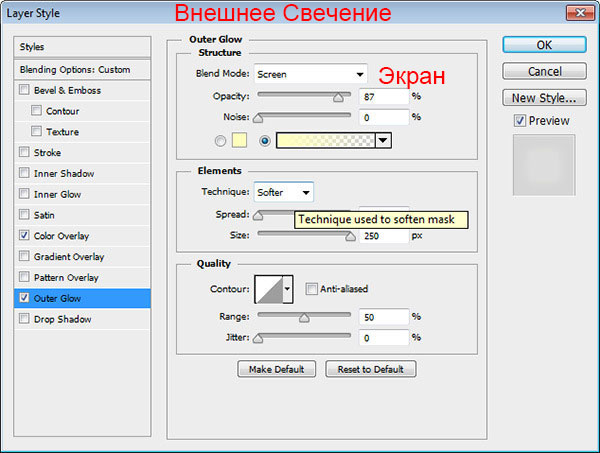Click the Contour shape thumbnail

click(269, 289)
